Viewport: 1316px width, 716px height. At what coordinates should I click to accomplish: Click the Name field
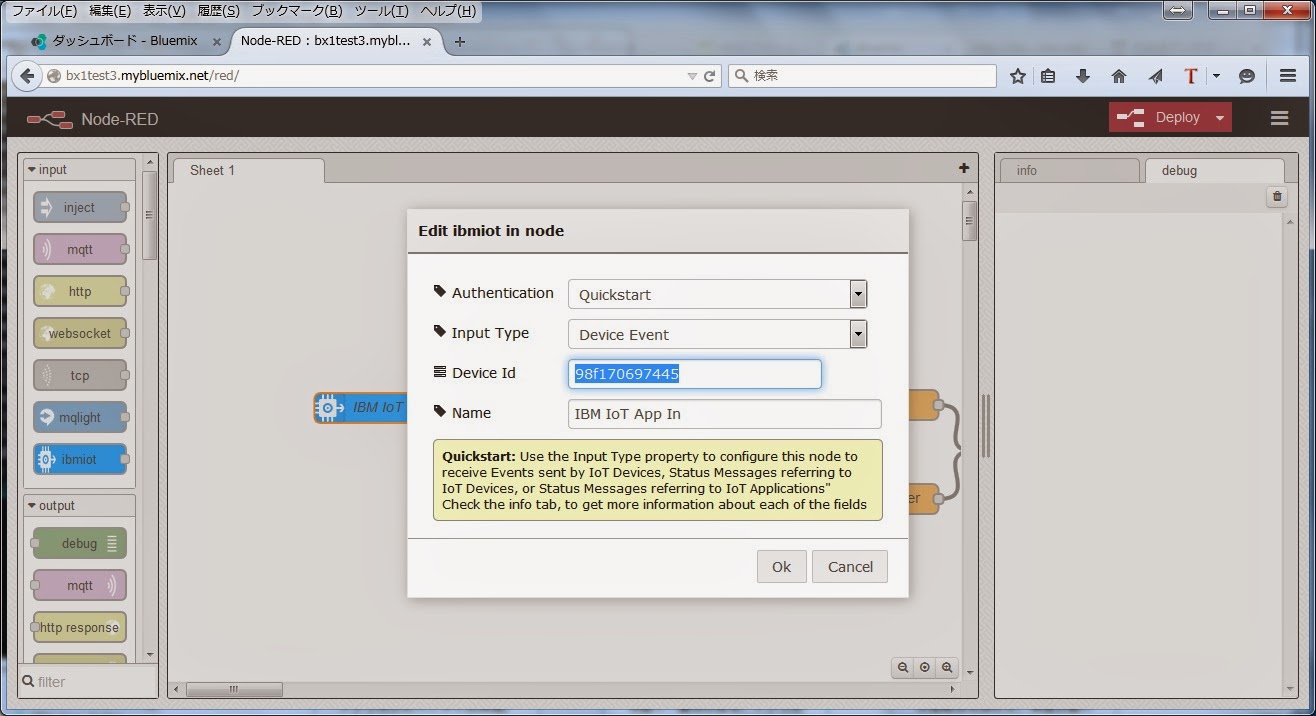725,414
